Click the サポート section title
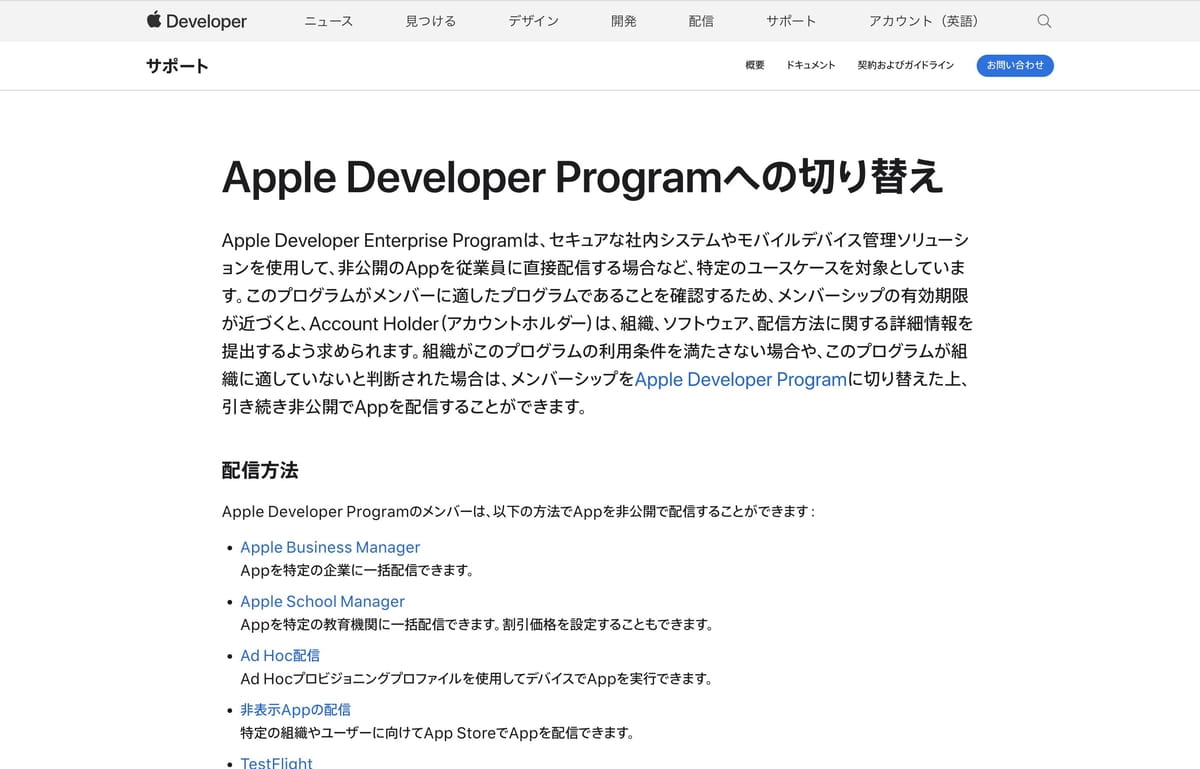1200x769 pixels. [177, 66]
